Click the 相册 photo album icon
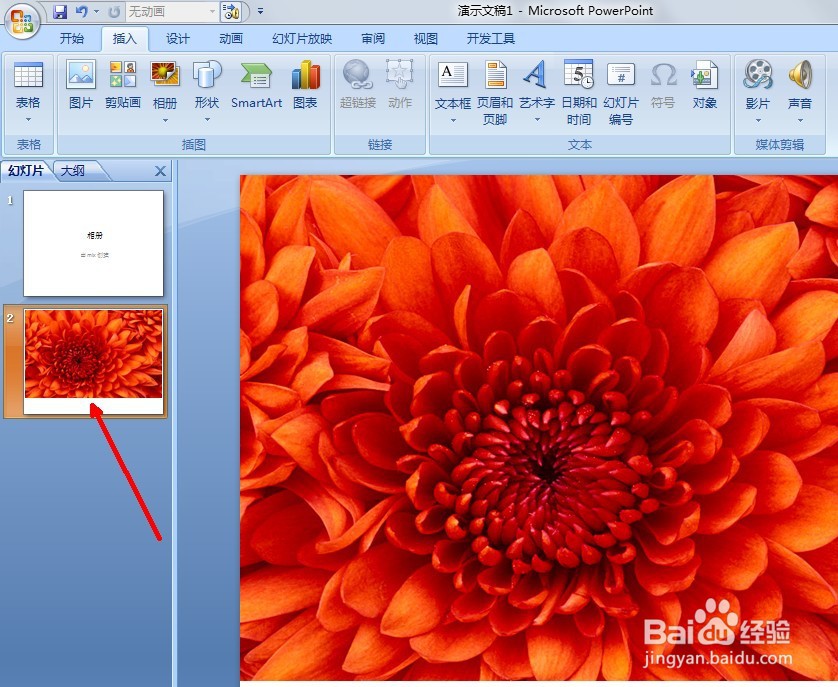The height and width of the screenshot is (687, 838). 165,75
